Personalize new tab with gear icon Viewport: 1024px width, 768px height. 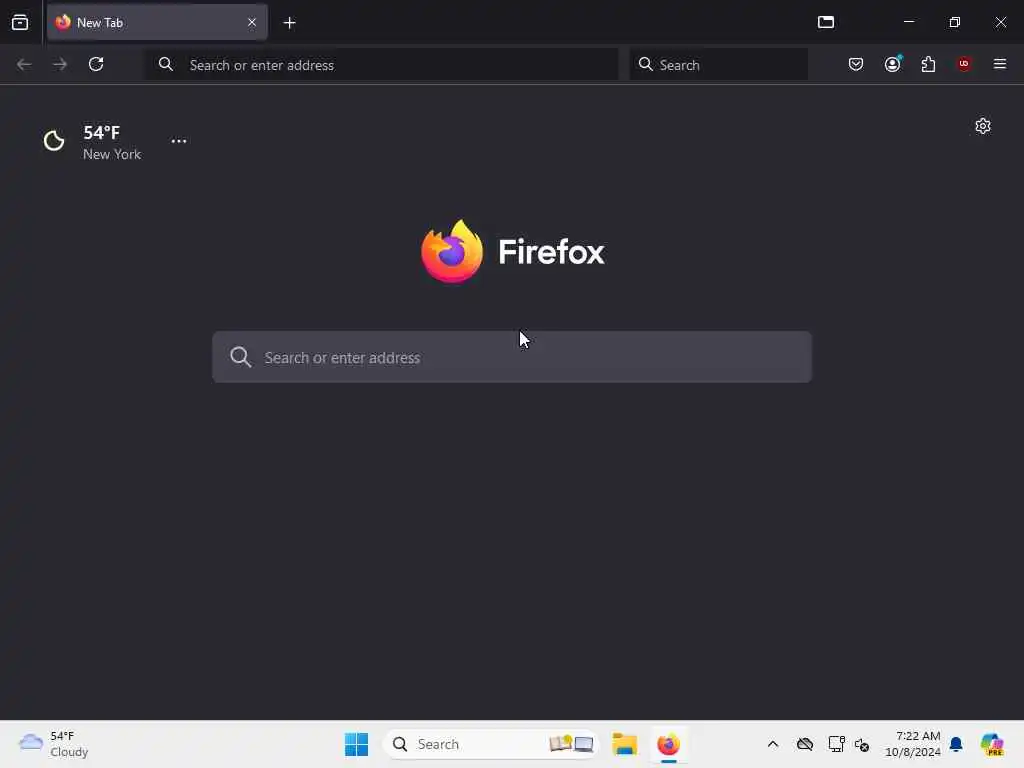983,126
